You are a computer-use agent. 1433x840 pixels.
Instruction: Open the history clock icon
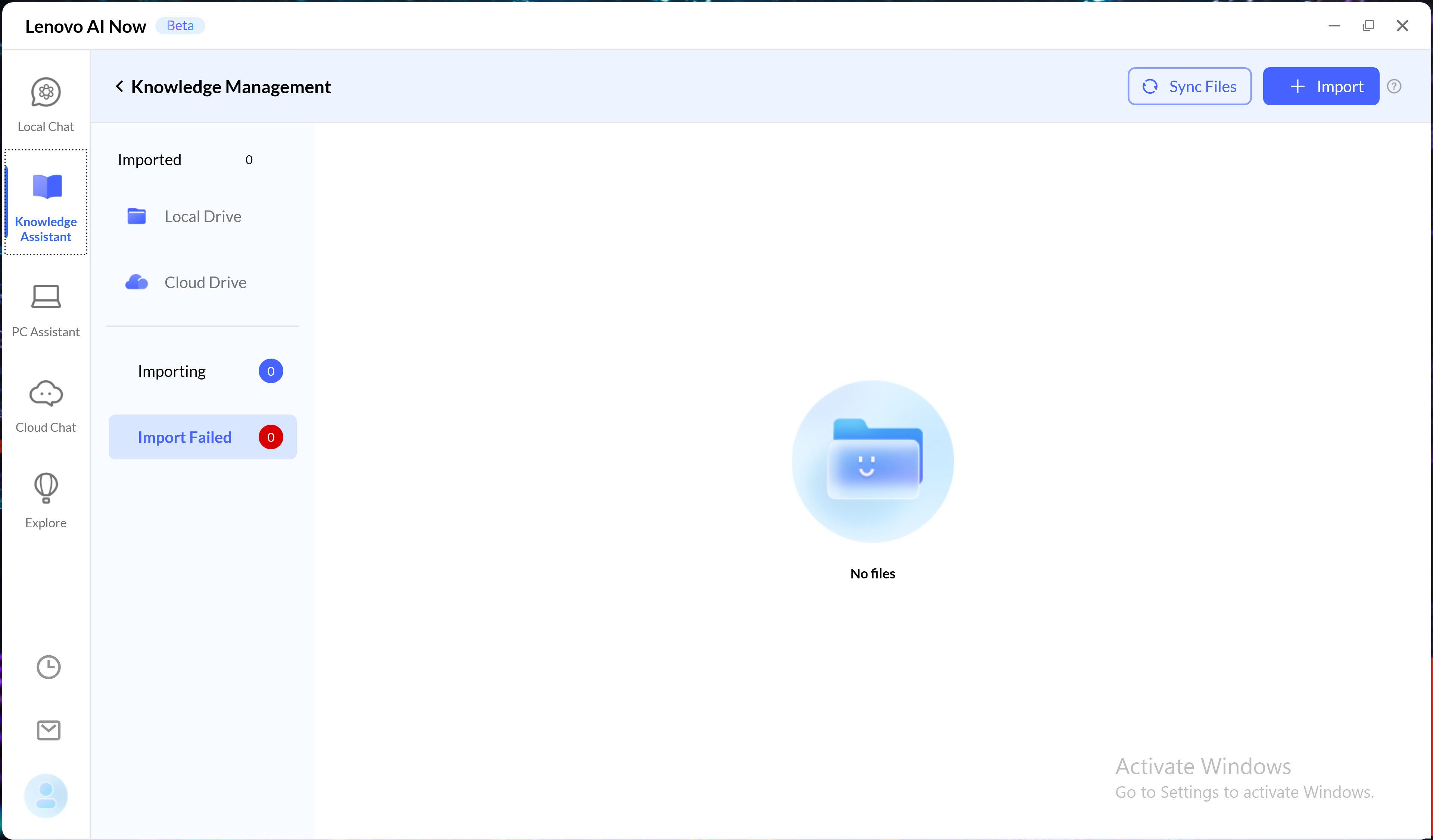click(x=48, y=666)
